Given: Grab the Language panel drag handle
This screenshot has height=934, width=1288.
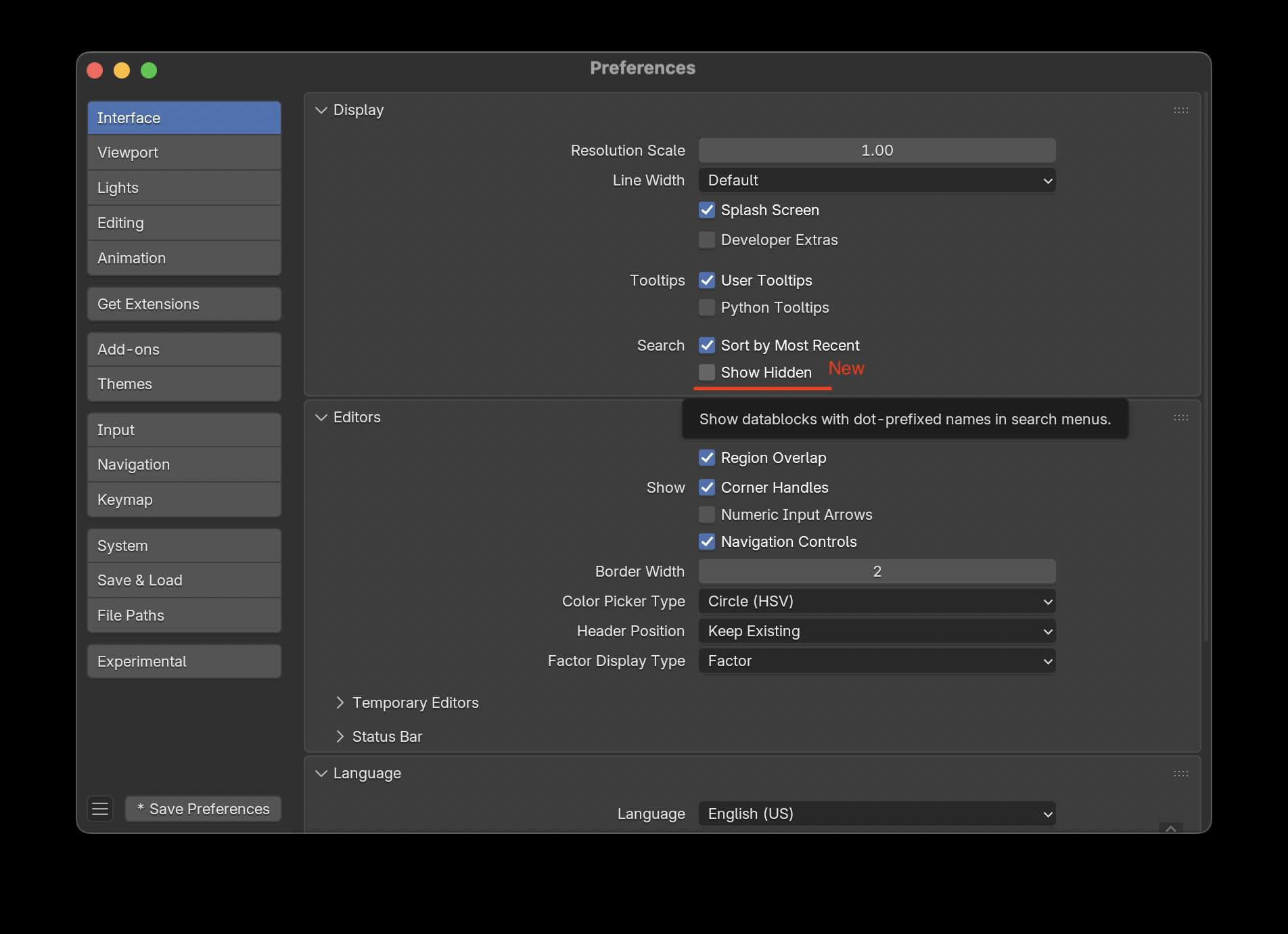Looking at the screenshot, I should [1181, 774].
